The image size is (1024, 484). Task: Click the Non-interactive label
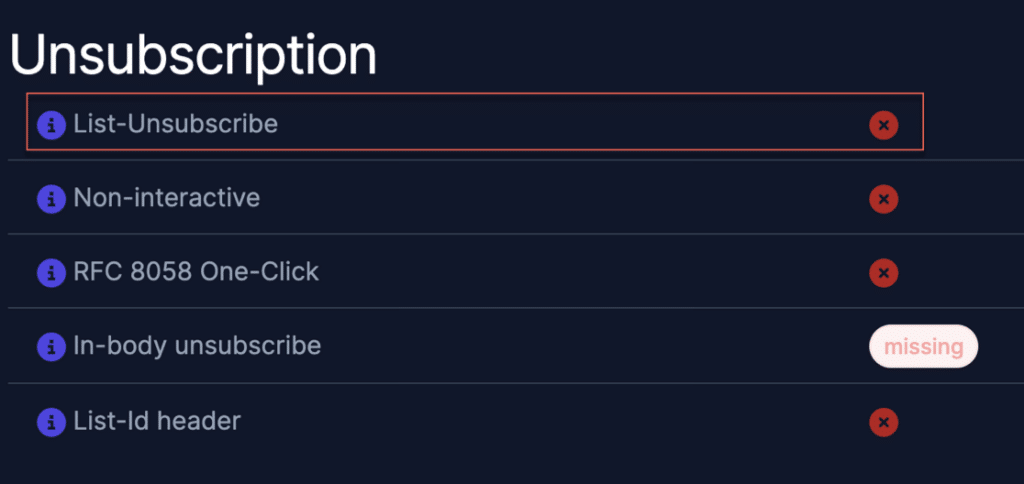coord(167,197)
